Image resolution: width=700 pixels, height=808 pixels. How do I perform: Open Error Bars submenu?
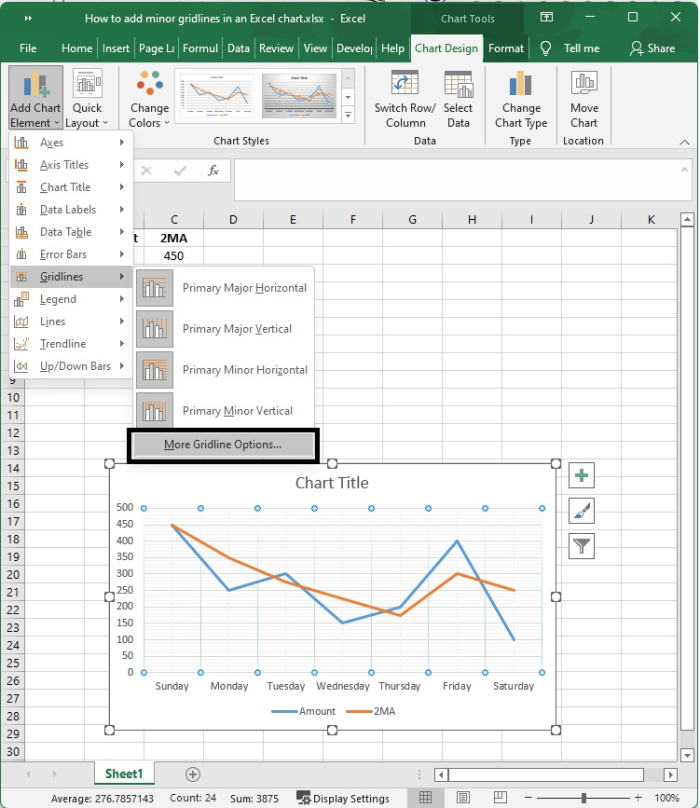(71, 254)
